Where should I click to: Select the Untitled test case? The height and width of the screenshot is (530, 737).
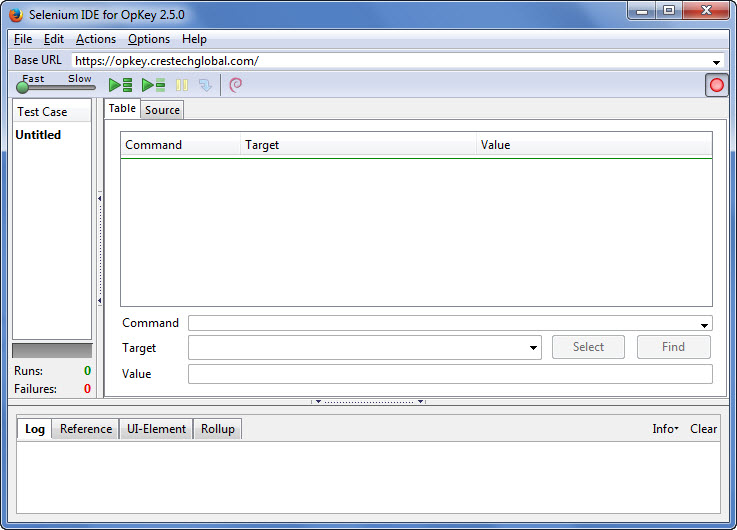38,135
